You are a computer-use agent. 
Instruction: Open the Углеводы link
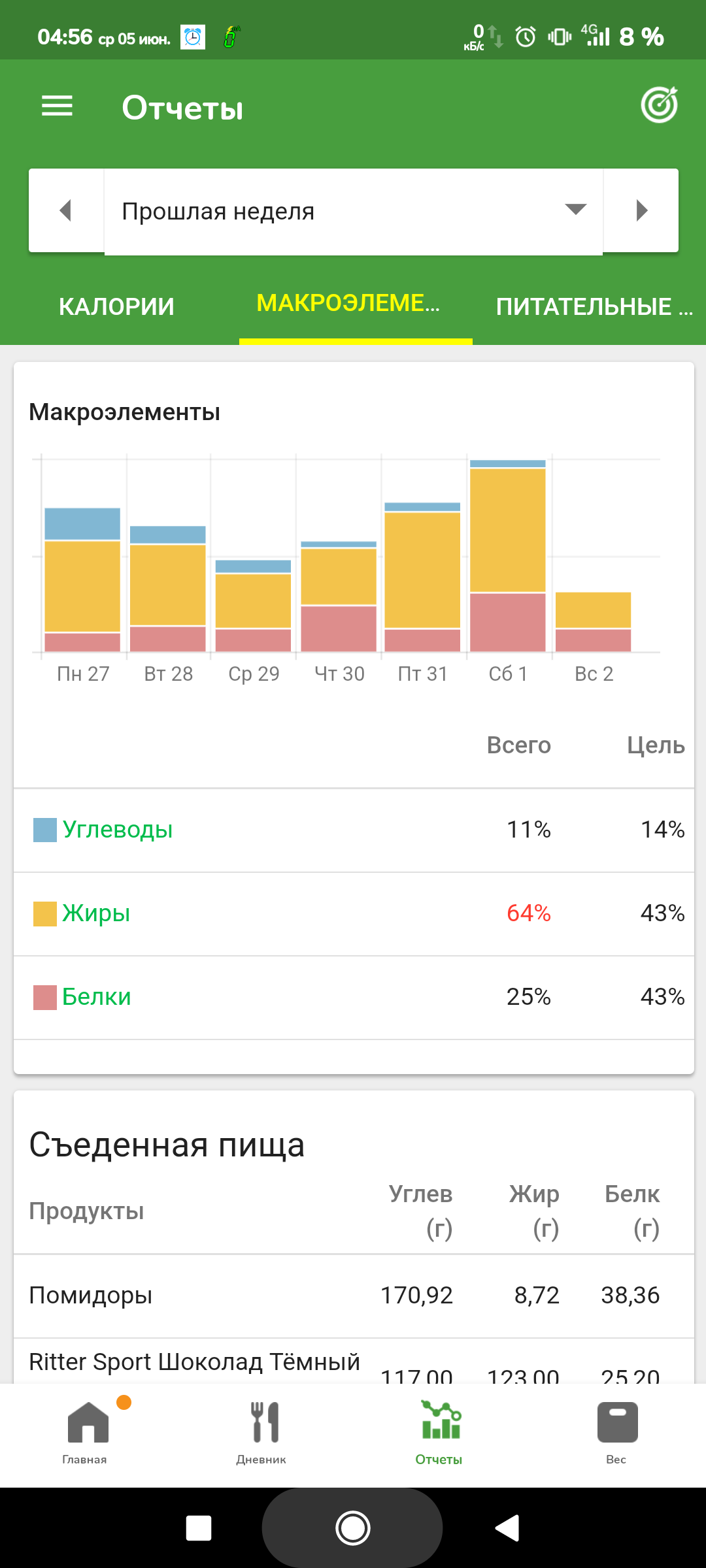pos(118,830)
